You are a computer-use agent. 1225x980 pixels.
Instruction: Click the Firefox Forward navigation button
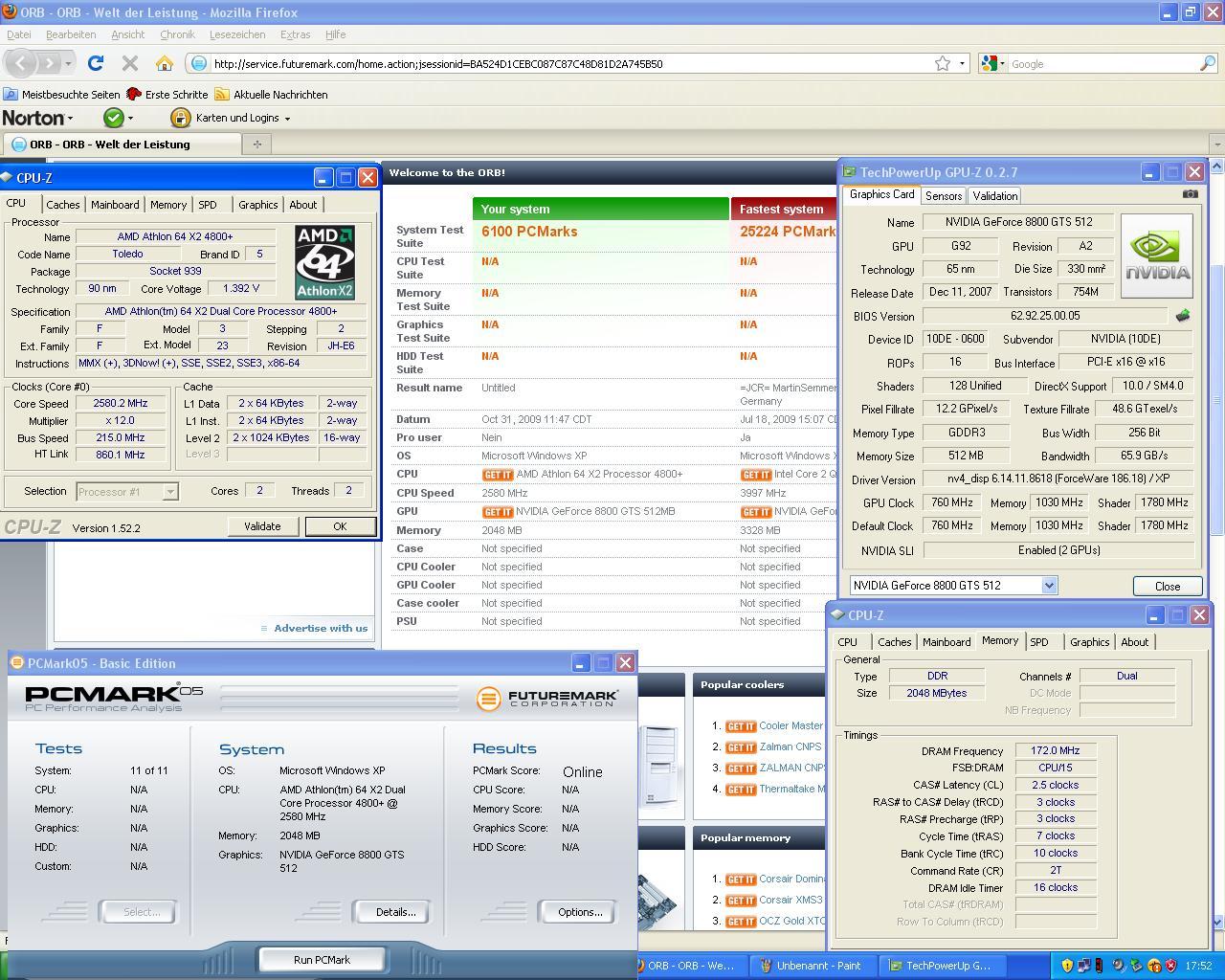coord(49,63)
